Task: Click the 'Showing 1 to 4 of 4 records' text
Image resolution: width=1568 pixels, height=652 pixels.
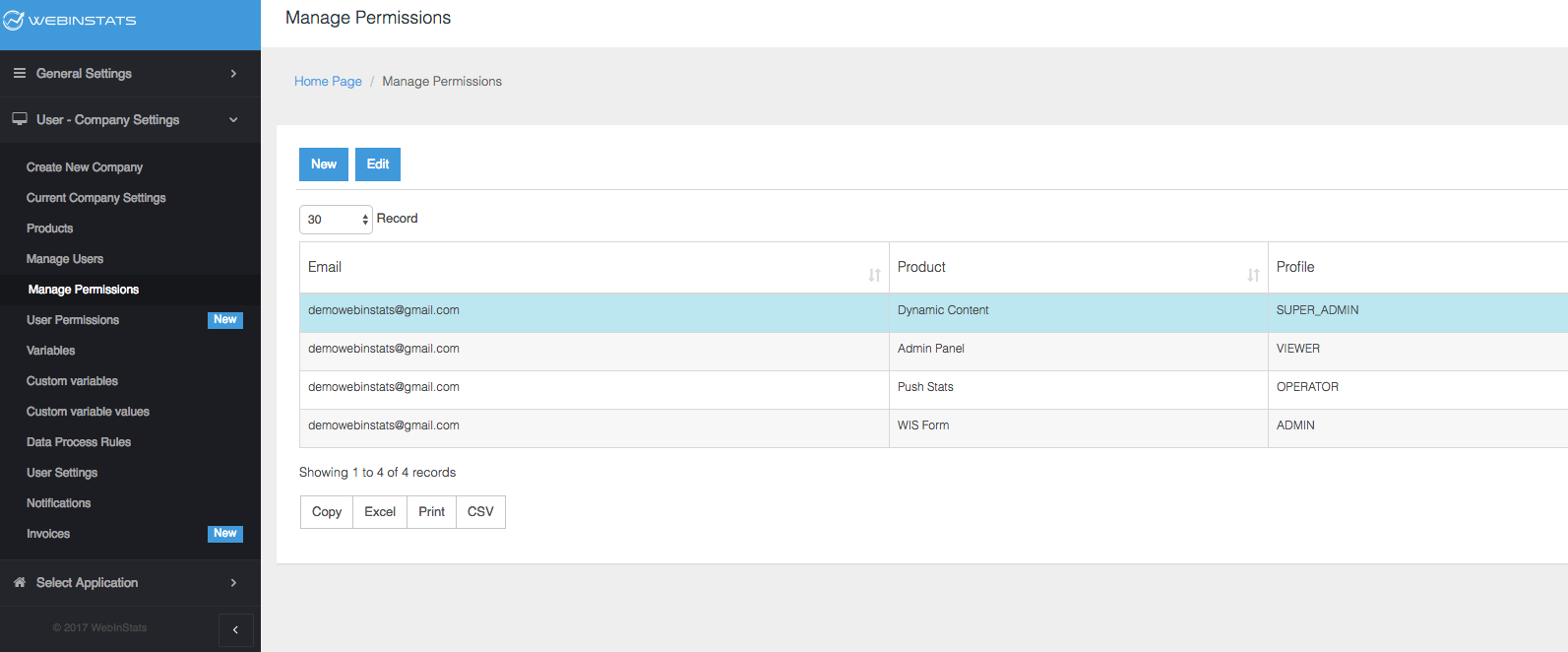Action: coord(378,473)
